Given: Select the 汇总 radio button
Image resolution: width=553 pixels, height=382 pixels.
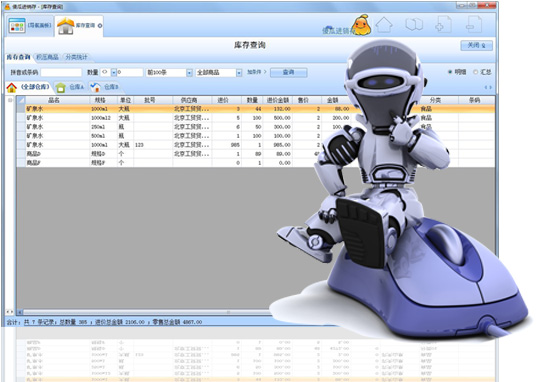Looking at the screenshot, I should pos(475,72).
